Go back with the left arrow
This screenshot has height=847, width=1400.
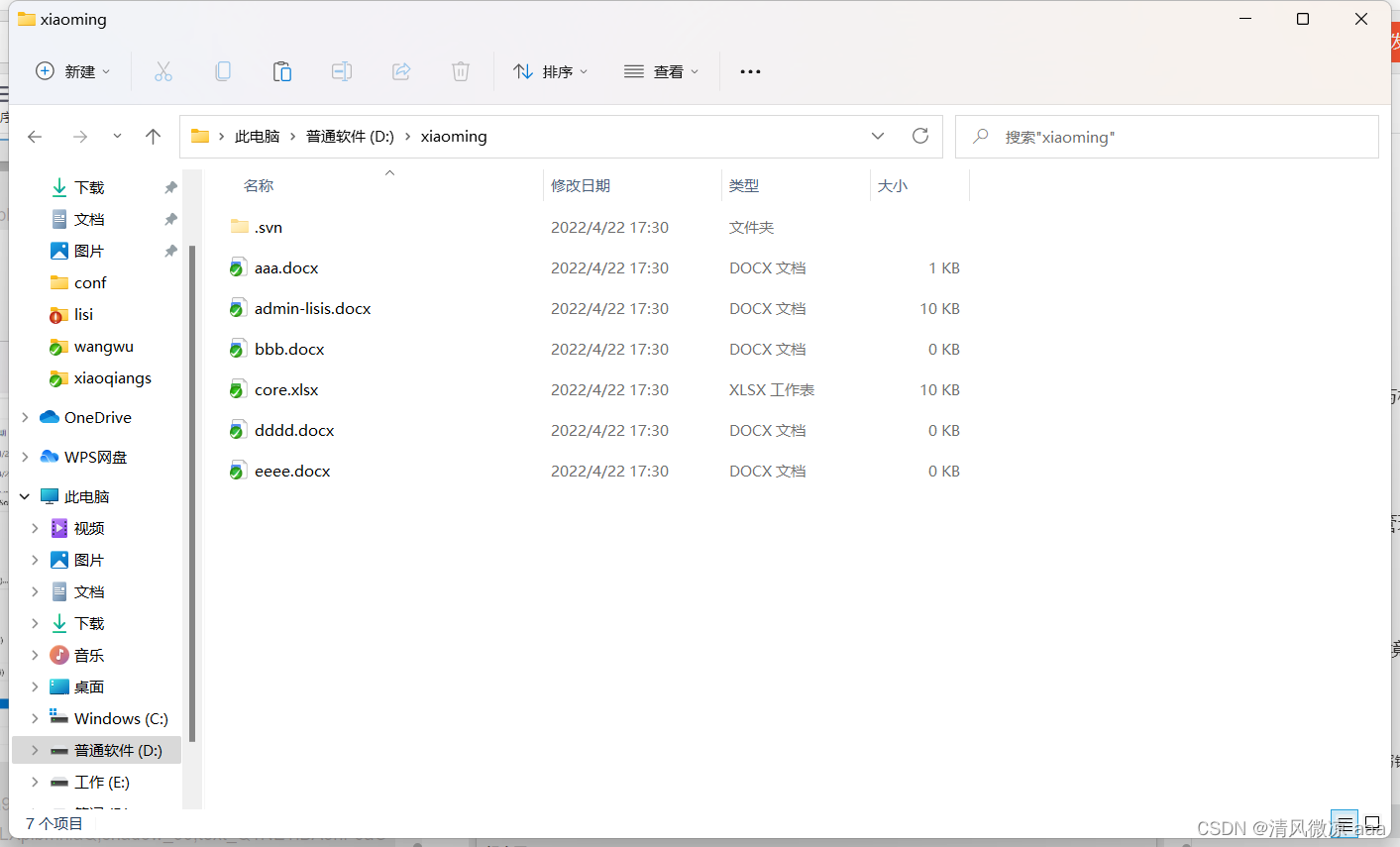click(x=35, y=137)
